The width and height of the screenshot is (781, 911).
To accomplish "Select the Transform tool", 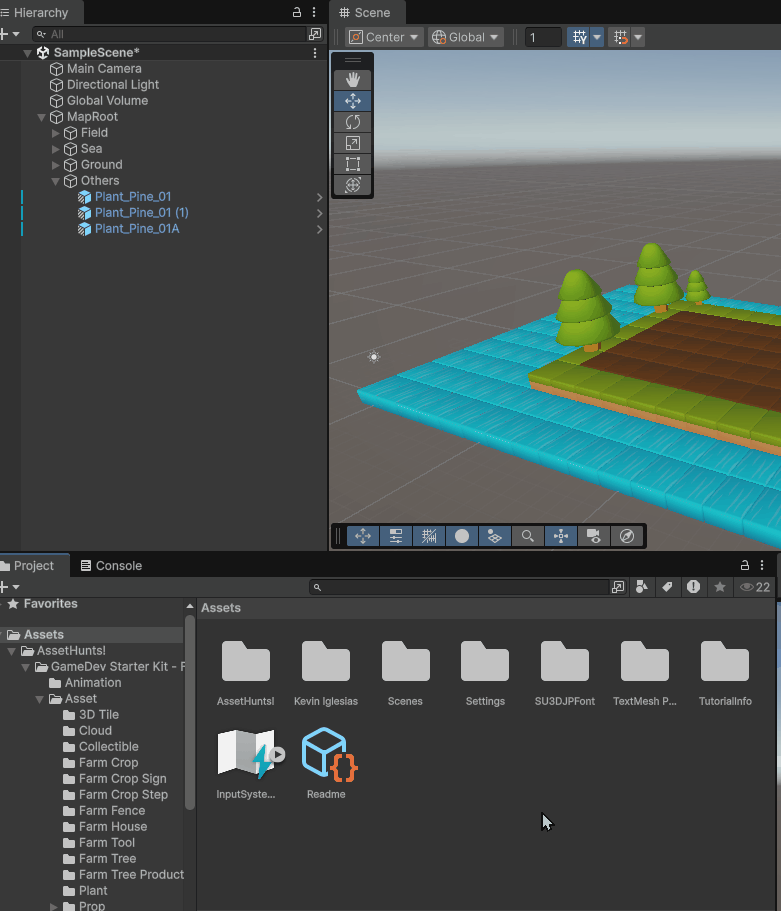I will [x=353, y=185].
